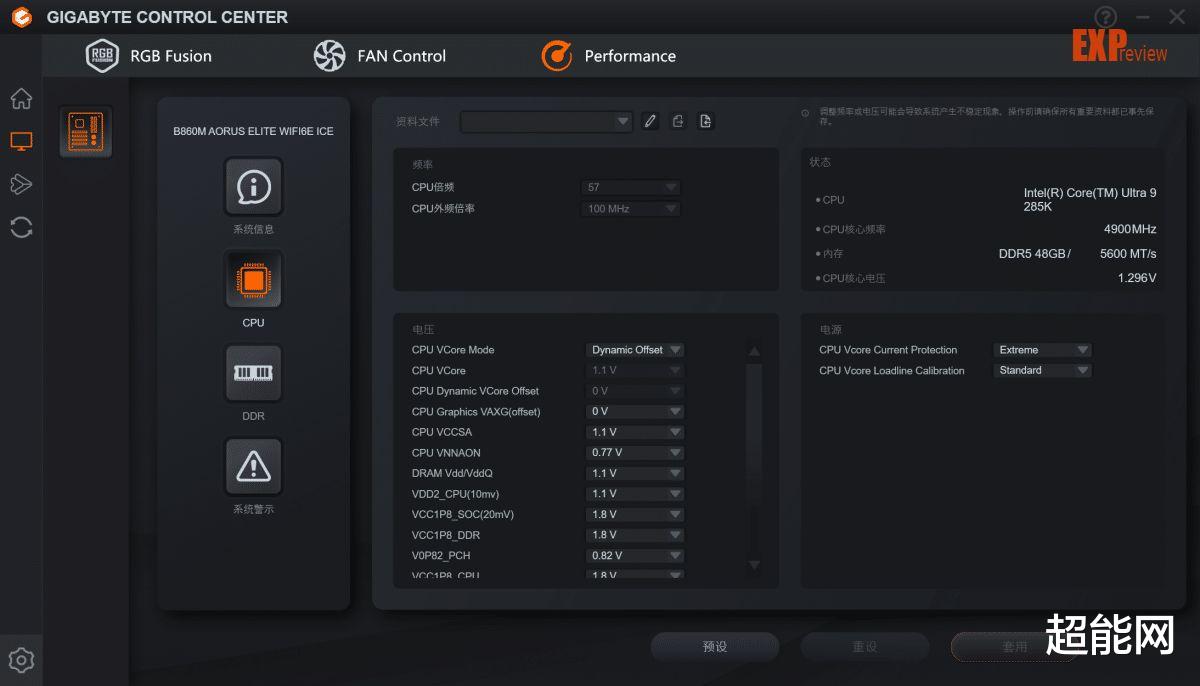Select the orange motherboard device thumbnail
Screen dimensions: 1200x686
tap(85, 131)
